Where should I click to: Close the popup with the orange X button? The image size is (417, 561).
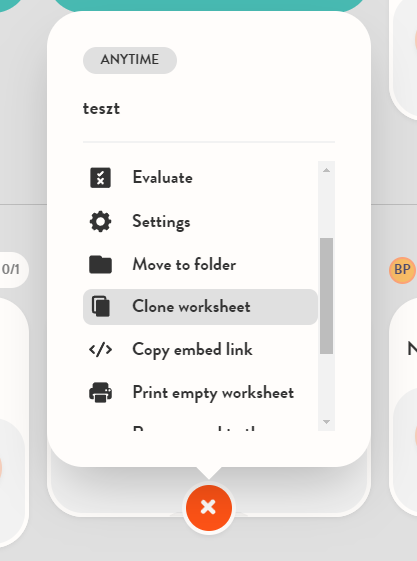click(208, 507)
